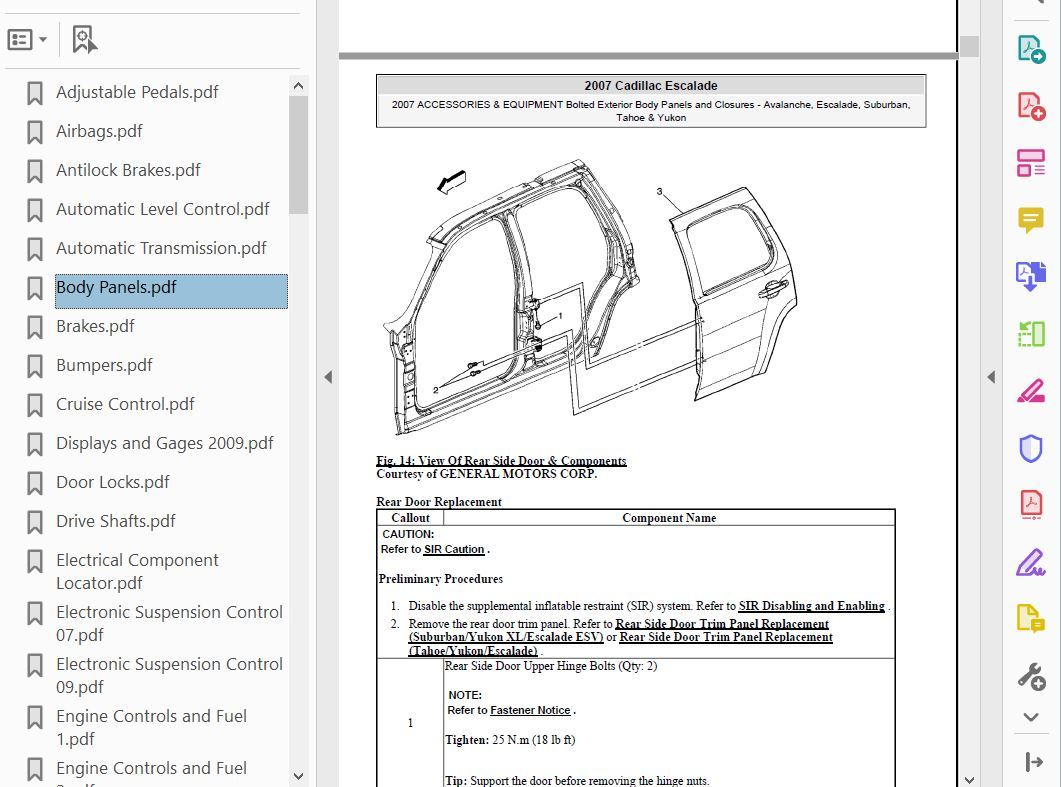Image resolution: width=1061 pixels, height=787 pixels.
Task: Open the Combine Files tool
Action: point(1031,276)
